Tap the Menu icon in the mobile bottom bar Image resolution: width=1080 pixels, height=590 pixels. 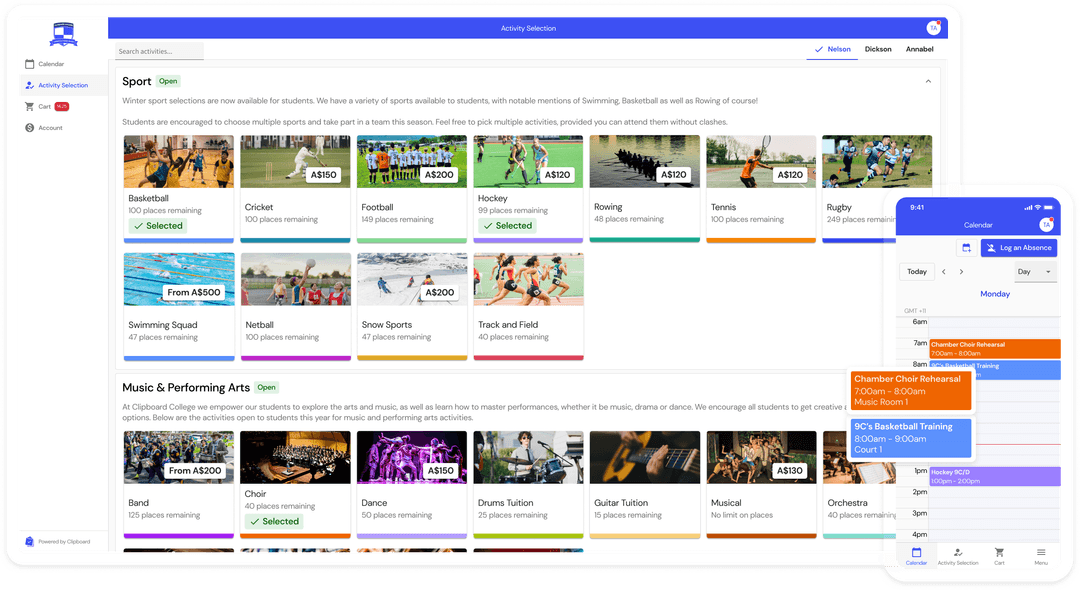[x=1041, y=556]
